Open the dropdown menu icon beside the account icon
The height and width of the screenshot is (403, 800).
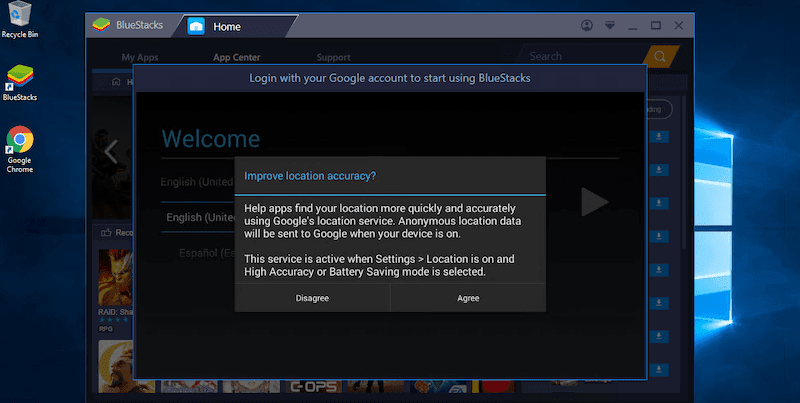coord(610,25)
